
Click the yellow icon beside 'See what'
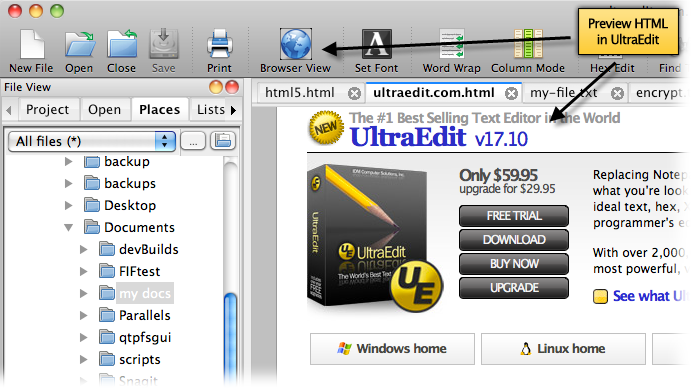(x=600, y=296)
